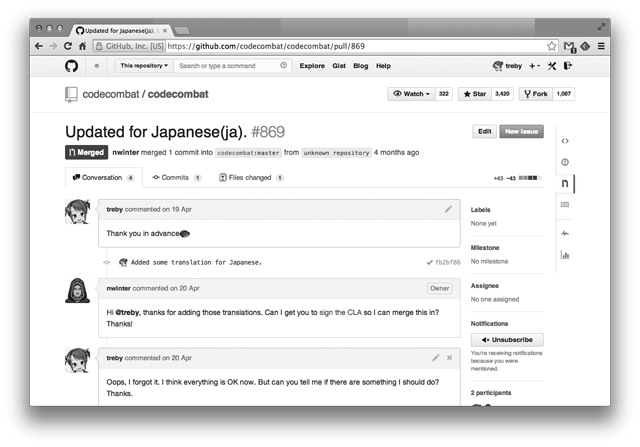The height and width of the screenshot is (447, 640).
Task: Open Gmail checker extension icon
Action: (569, 47)
